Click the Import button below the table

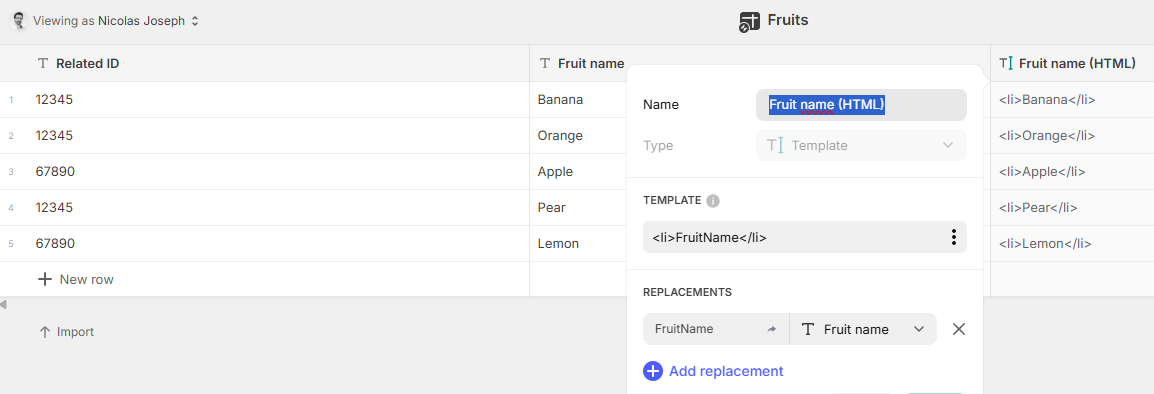[x=67, y=332]
